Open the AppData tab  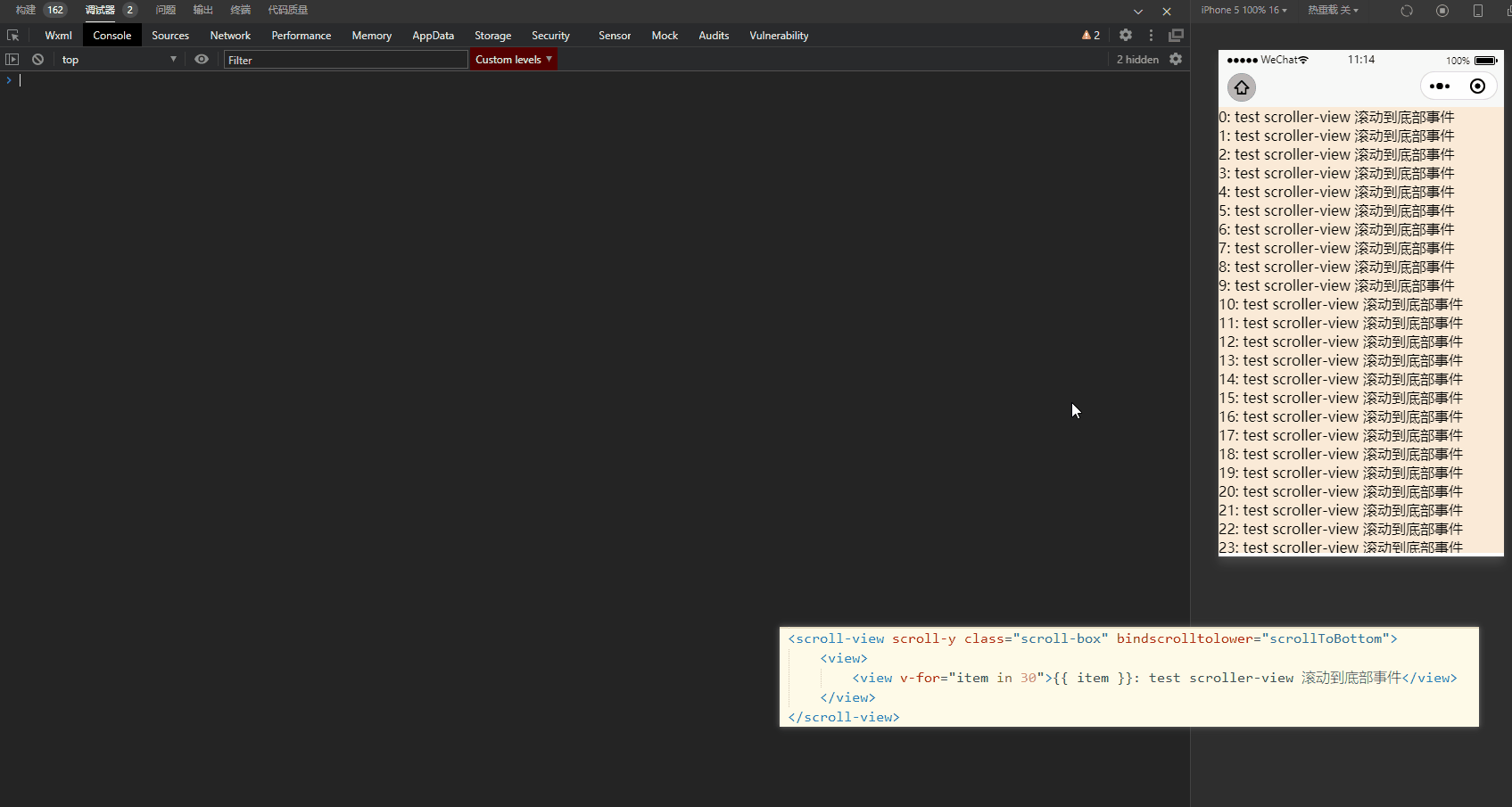tap(433, 36)
